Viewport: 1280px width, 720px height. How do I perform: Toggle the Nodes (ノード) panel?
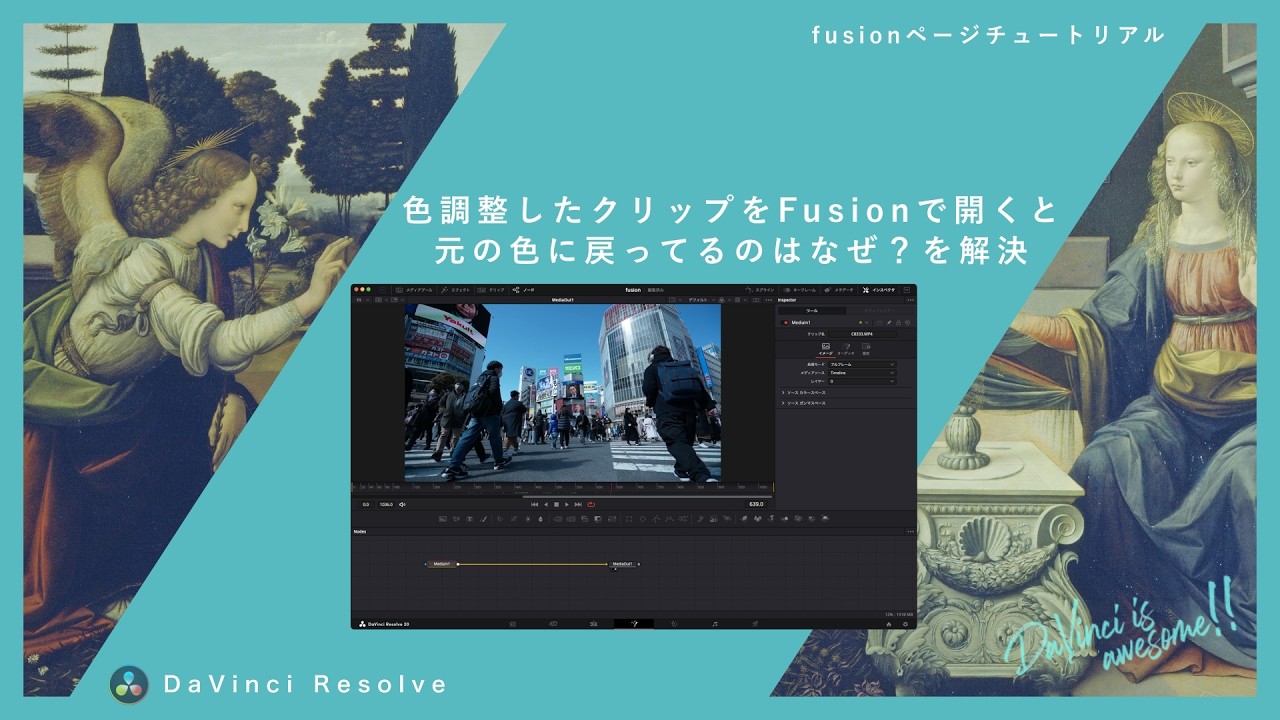click(524, 290)
